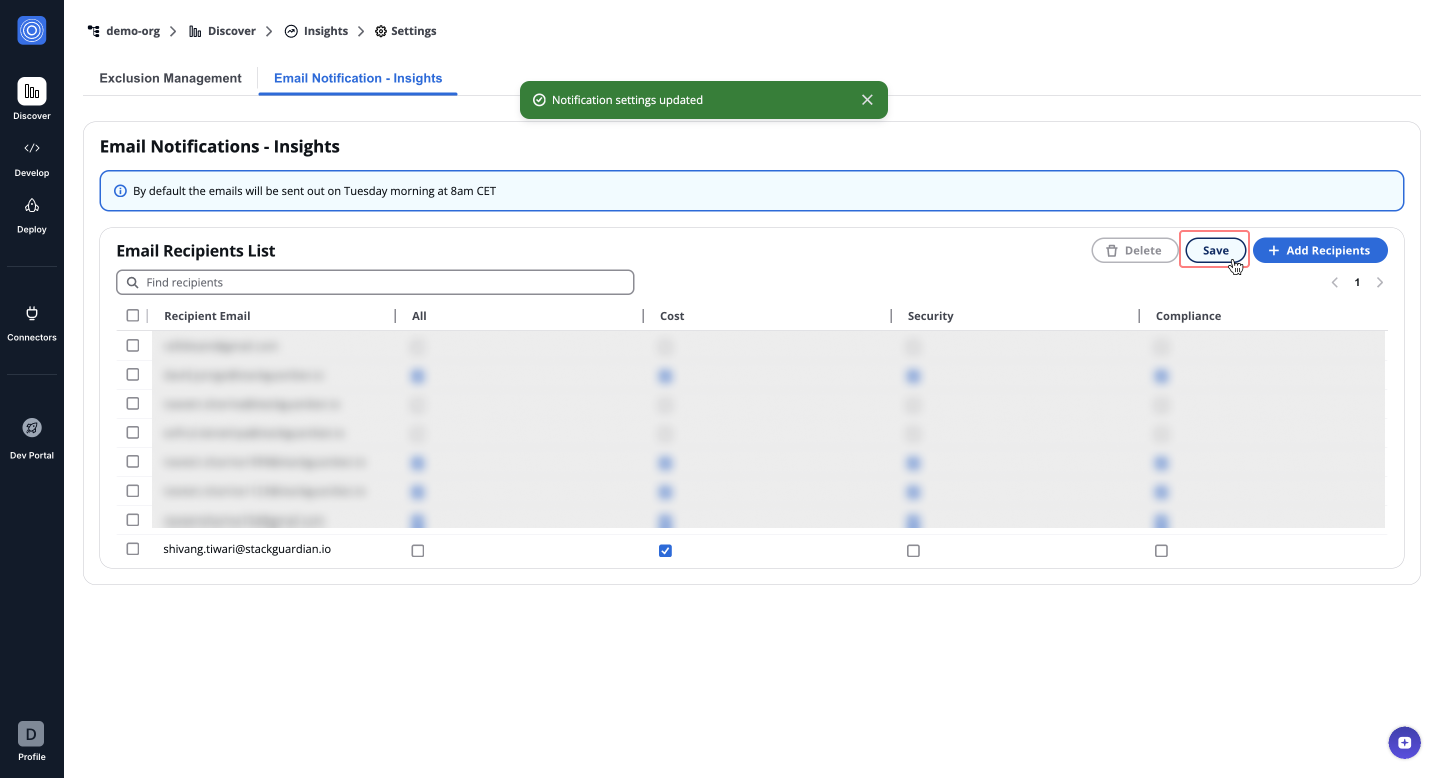Image resolution: width=1440 pixels, height=778 pixels.
Task: Launch the Dev Portal rocket icon
Action: point(32,428)
